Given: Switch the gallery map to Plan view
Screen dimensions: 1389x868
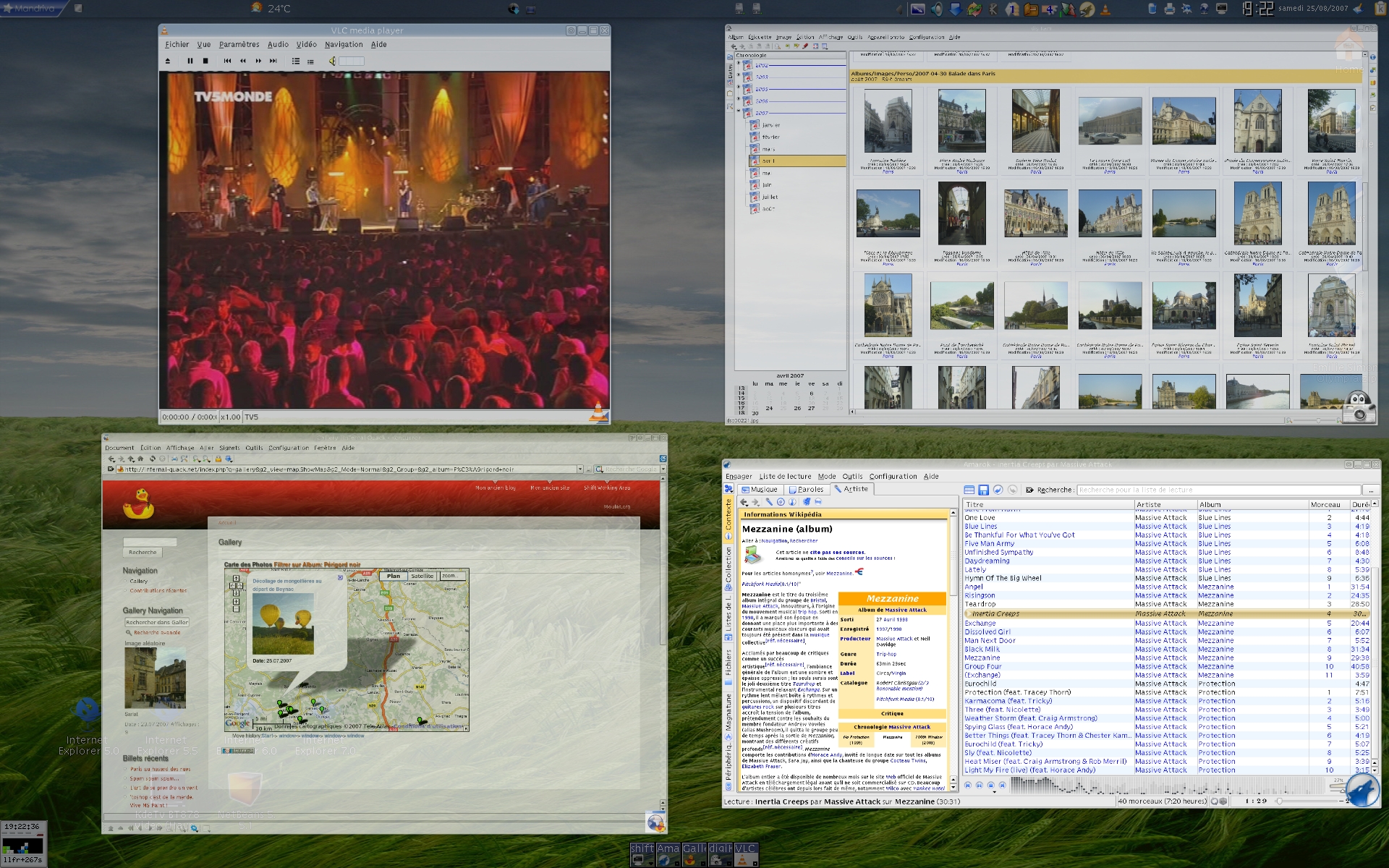Looking at the screenshot, I should click(393, 576).
